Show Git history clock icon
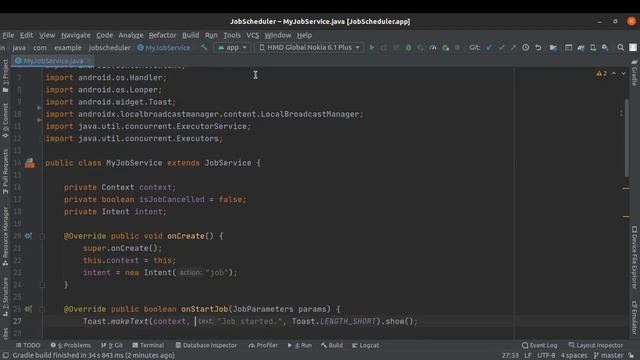The width and height of the screenshot is (640, 360). tap(525, 48)
